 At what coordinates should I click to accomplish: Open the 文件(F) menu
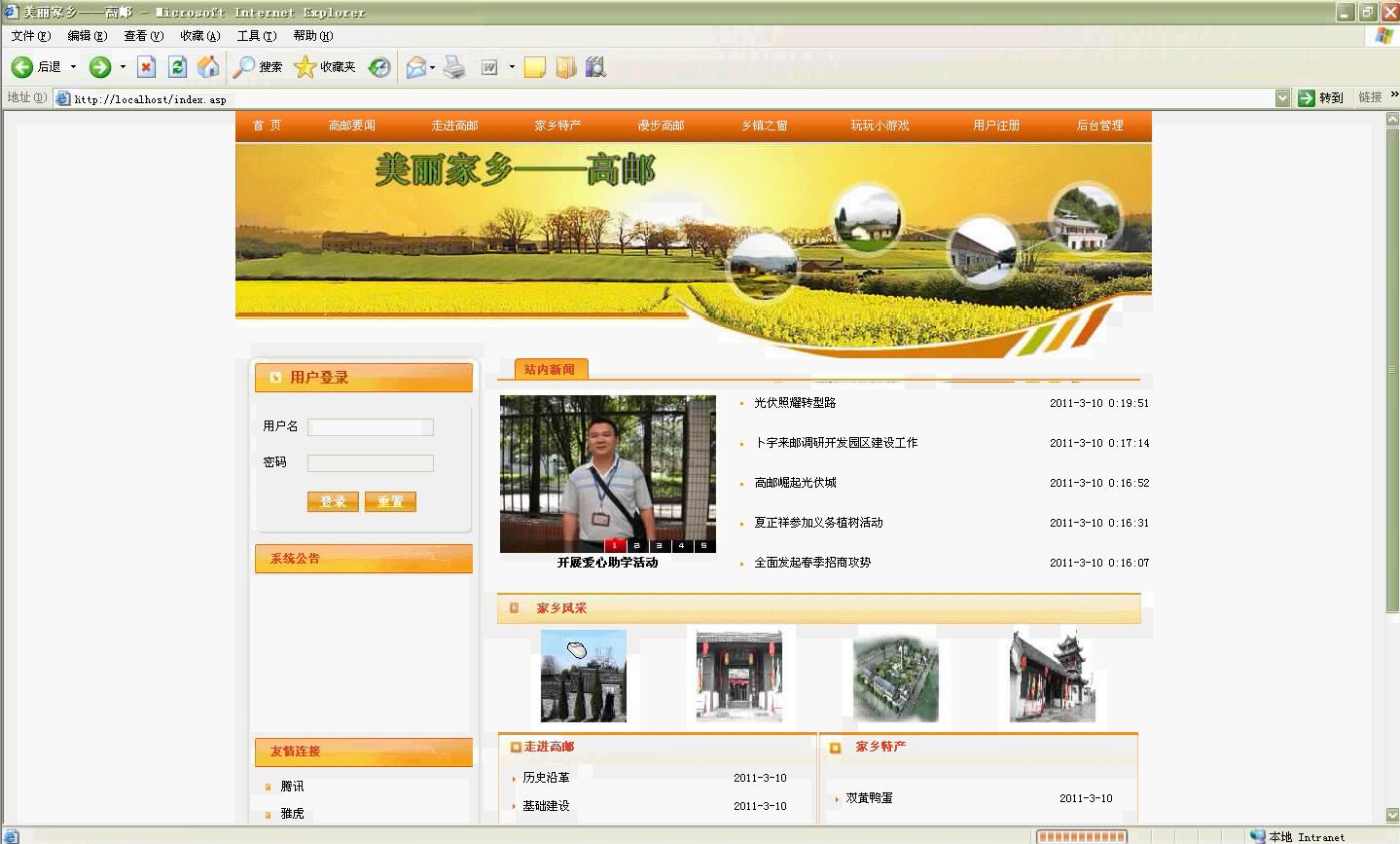point(30,36)
